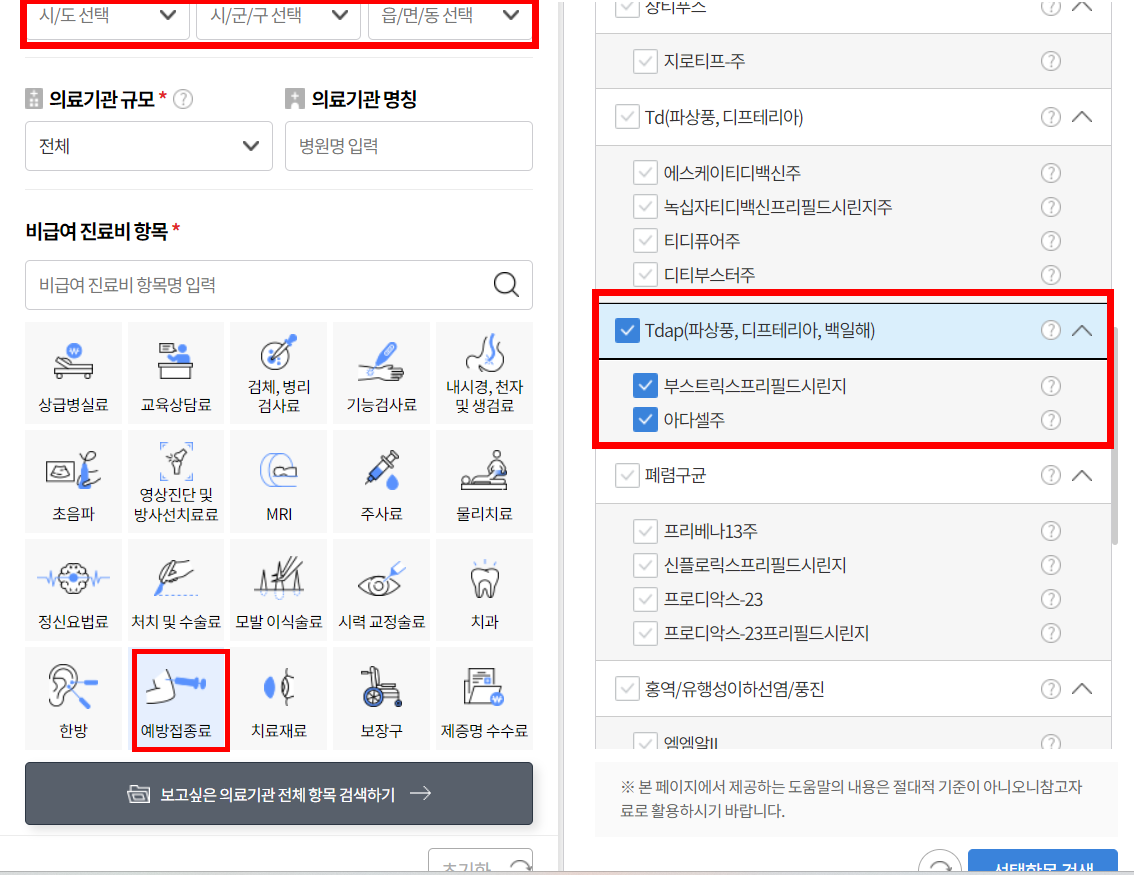1134x875 pixels.
Task: Select the 상급병실료 premium room icon
Action: (73, 373)
